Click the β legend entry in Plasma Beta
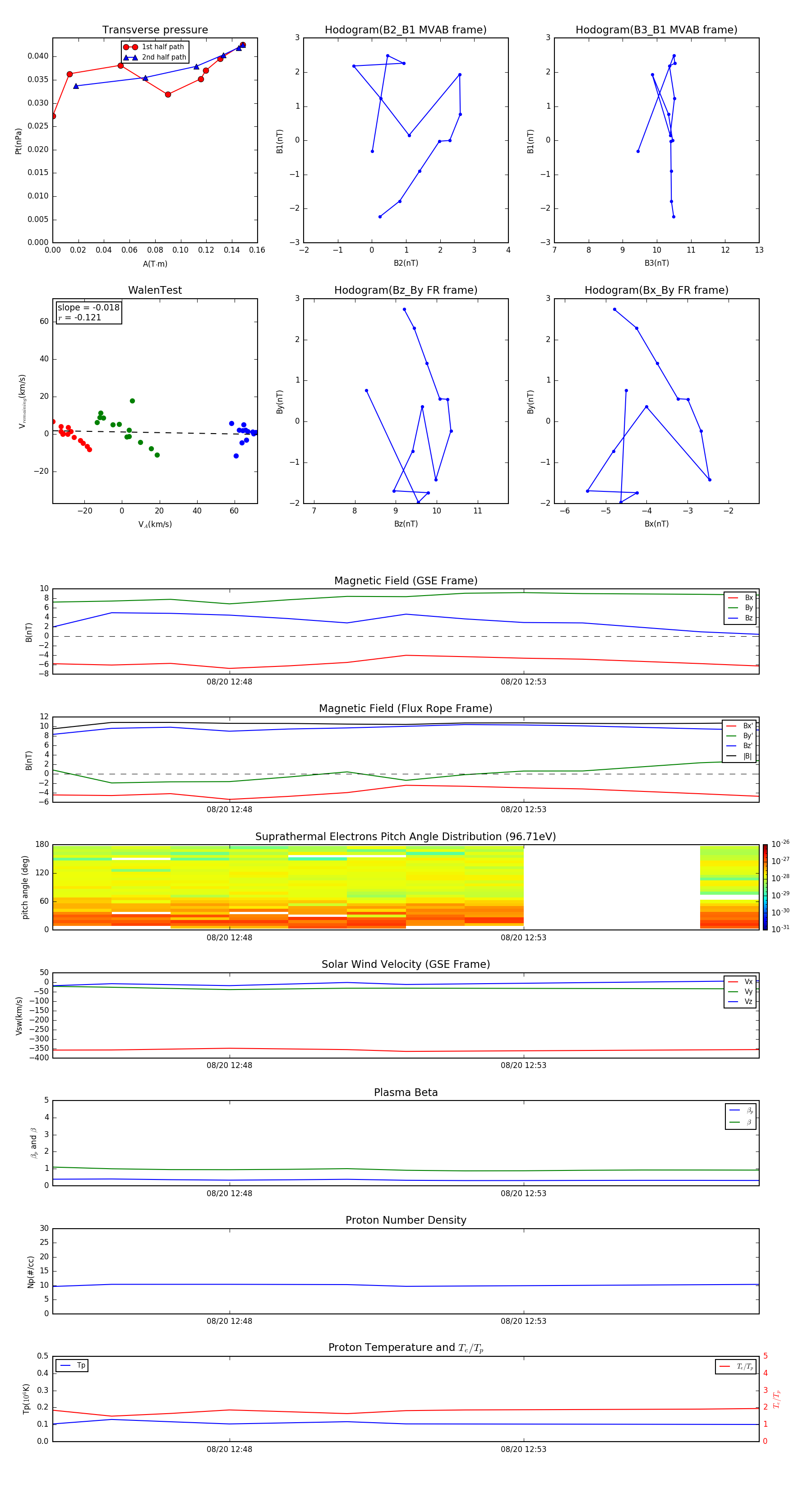 [741, 1122]
